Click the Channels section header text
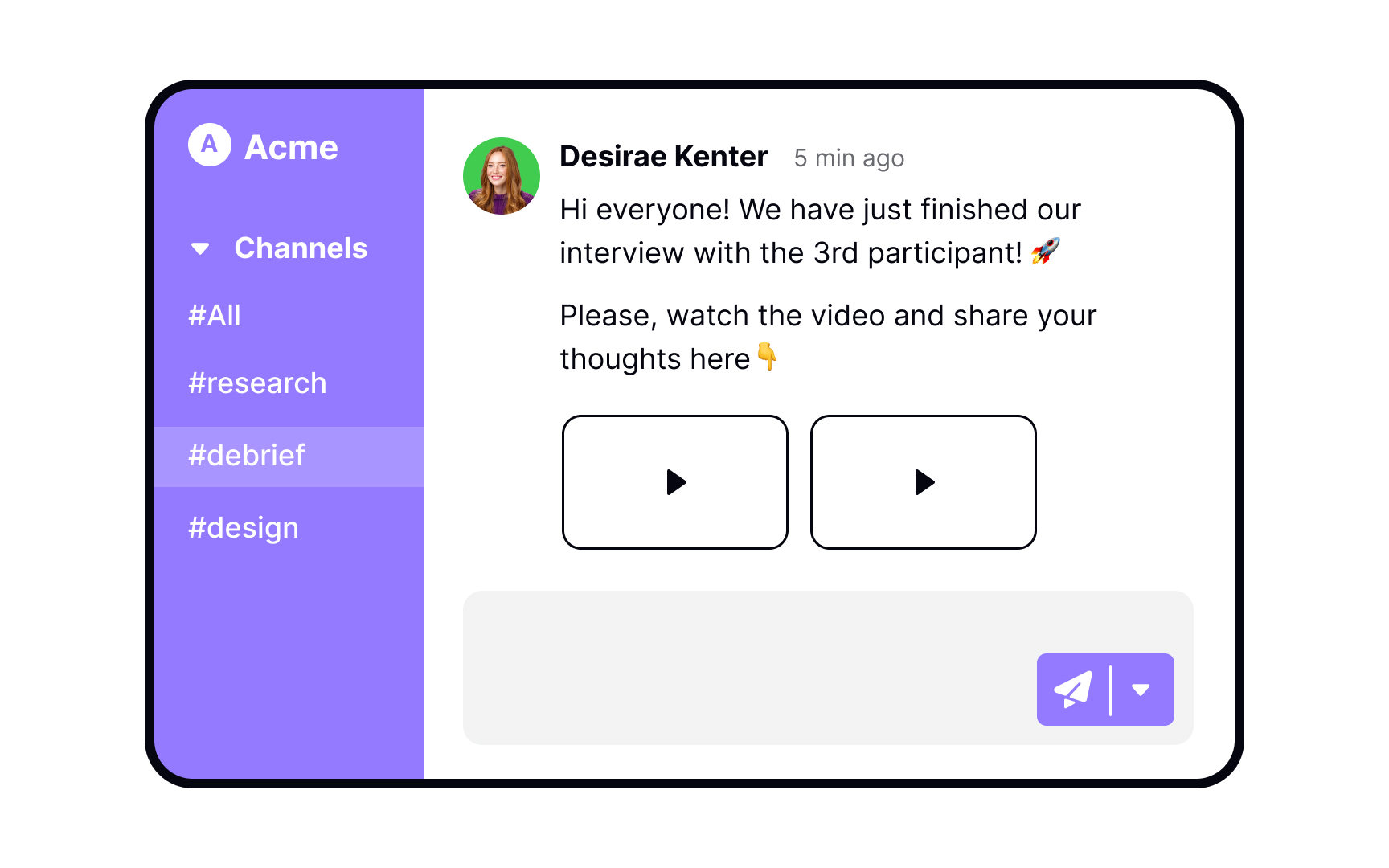Viewport: 1389px width, 868px height. [301, 248]
